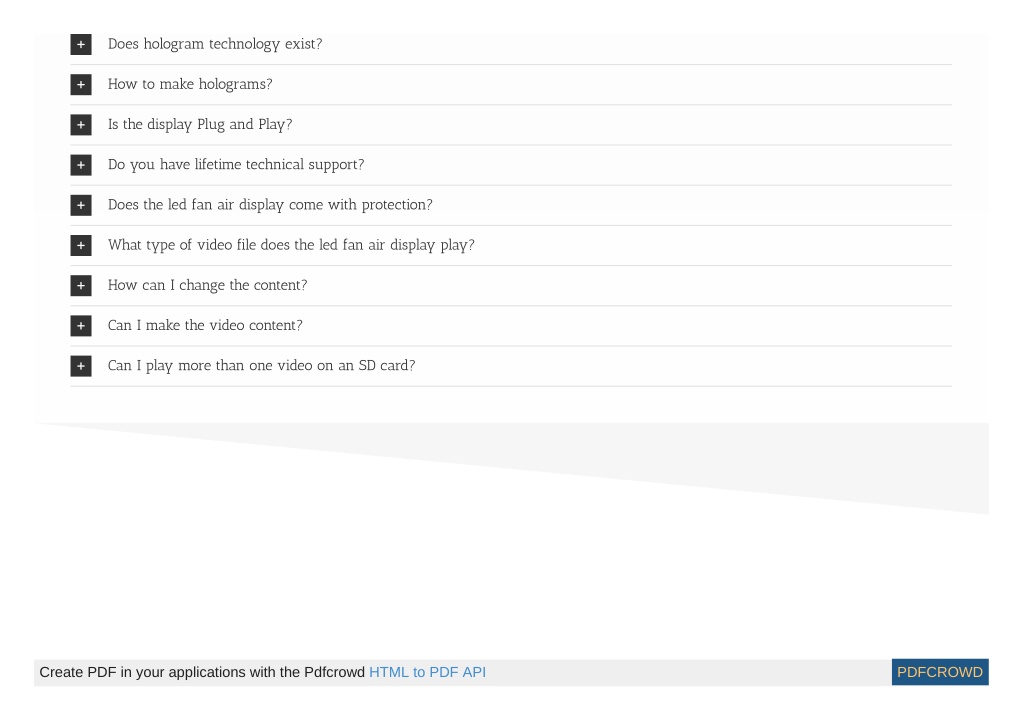Reveal answer for 'What type of video file' question

(x=291, y=245)
